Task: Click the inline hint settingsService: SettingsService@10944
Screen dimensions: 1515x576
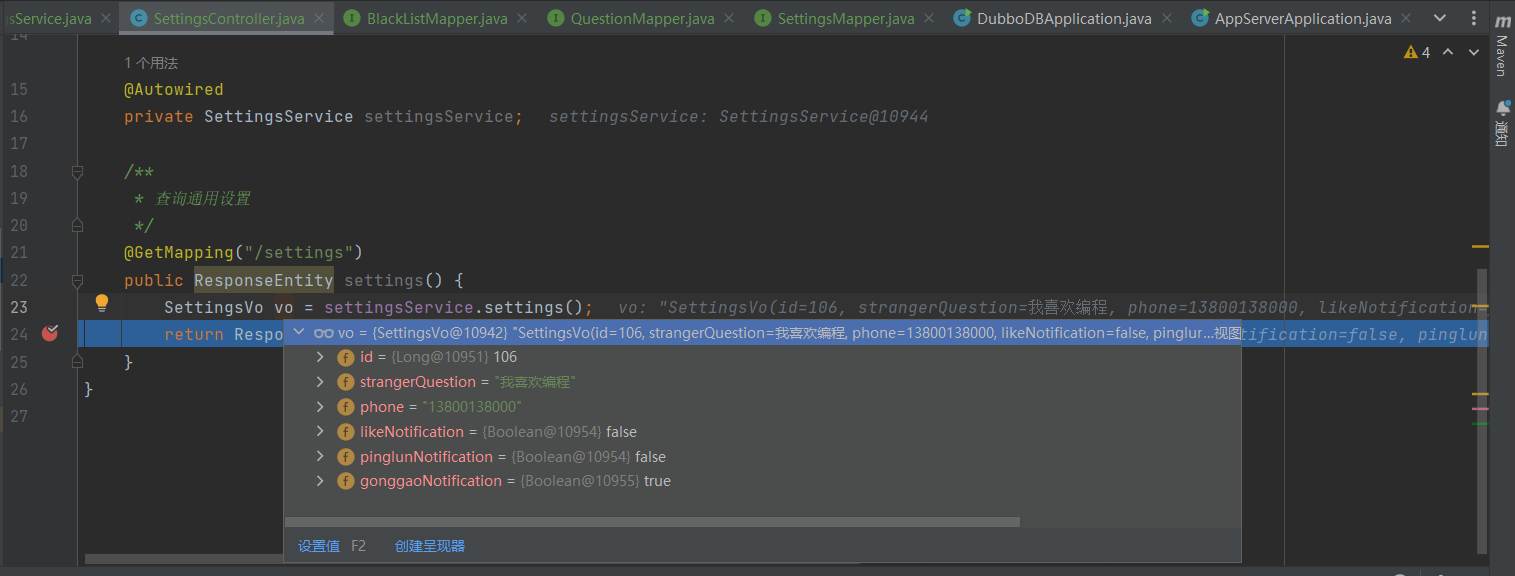Action: tap(738, 117)
